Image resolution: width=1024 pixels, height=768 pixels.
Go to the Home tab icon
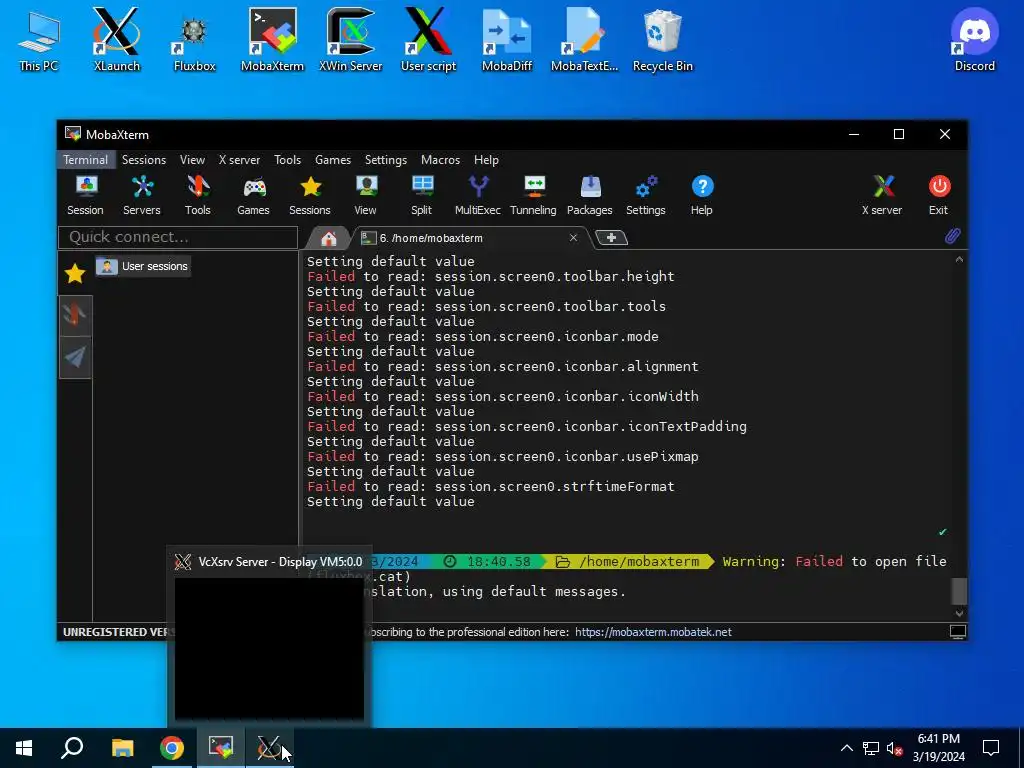point(328,238)
